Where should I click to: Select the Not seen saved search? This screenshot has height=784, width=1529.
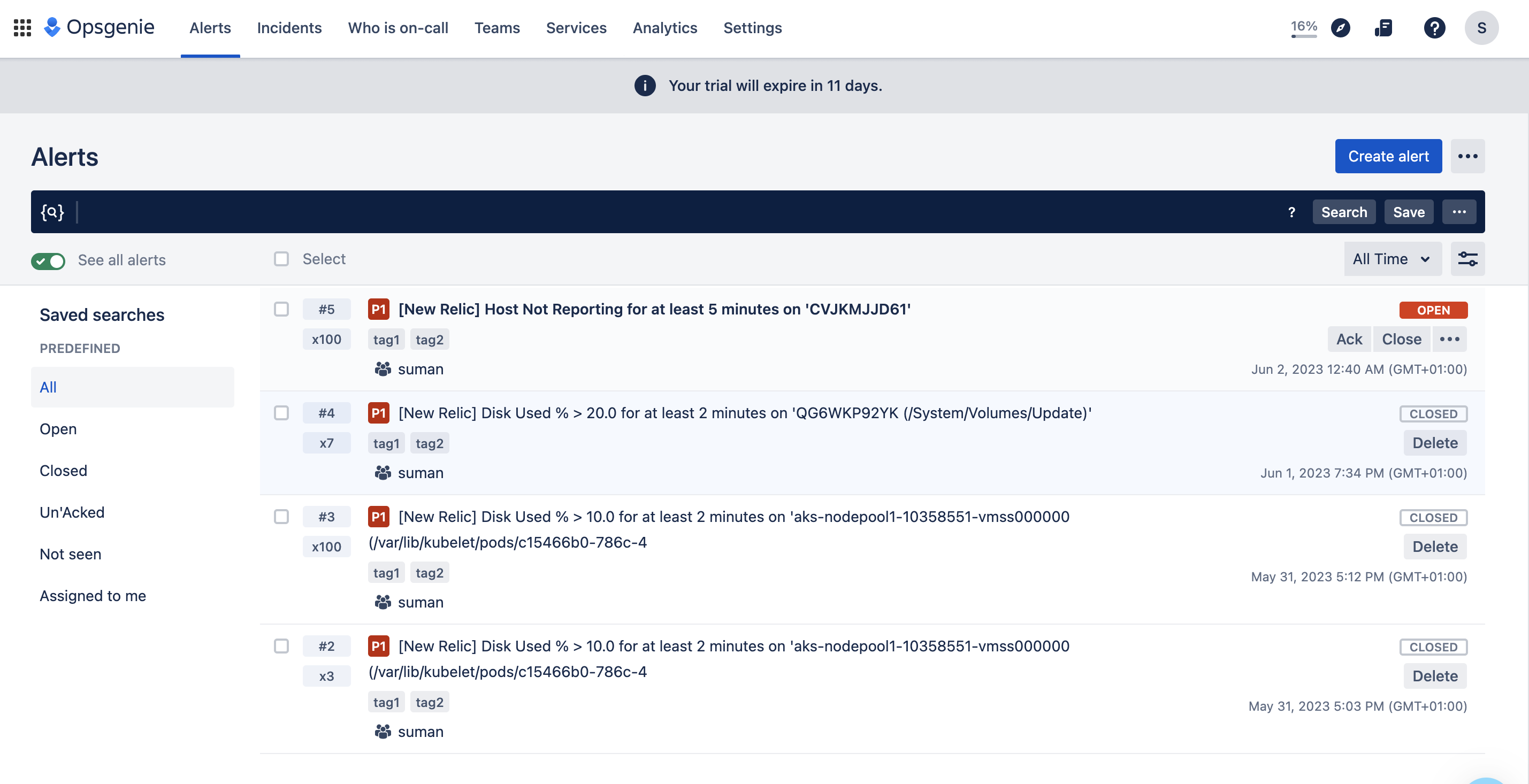pyautogui.click(x=132, y=555)
